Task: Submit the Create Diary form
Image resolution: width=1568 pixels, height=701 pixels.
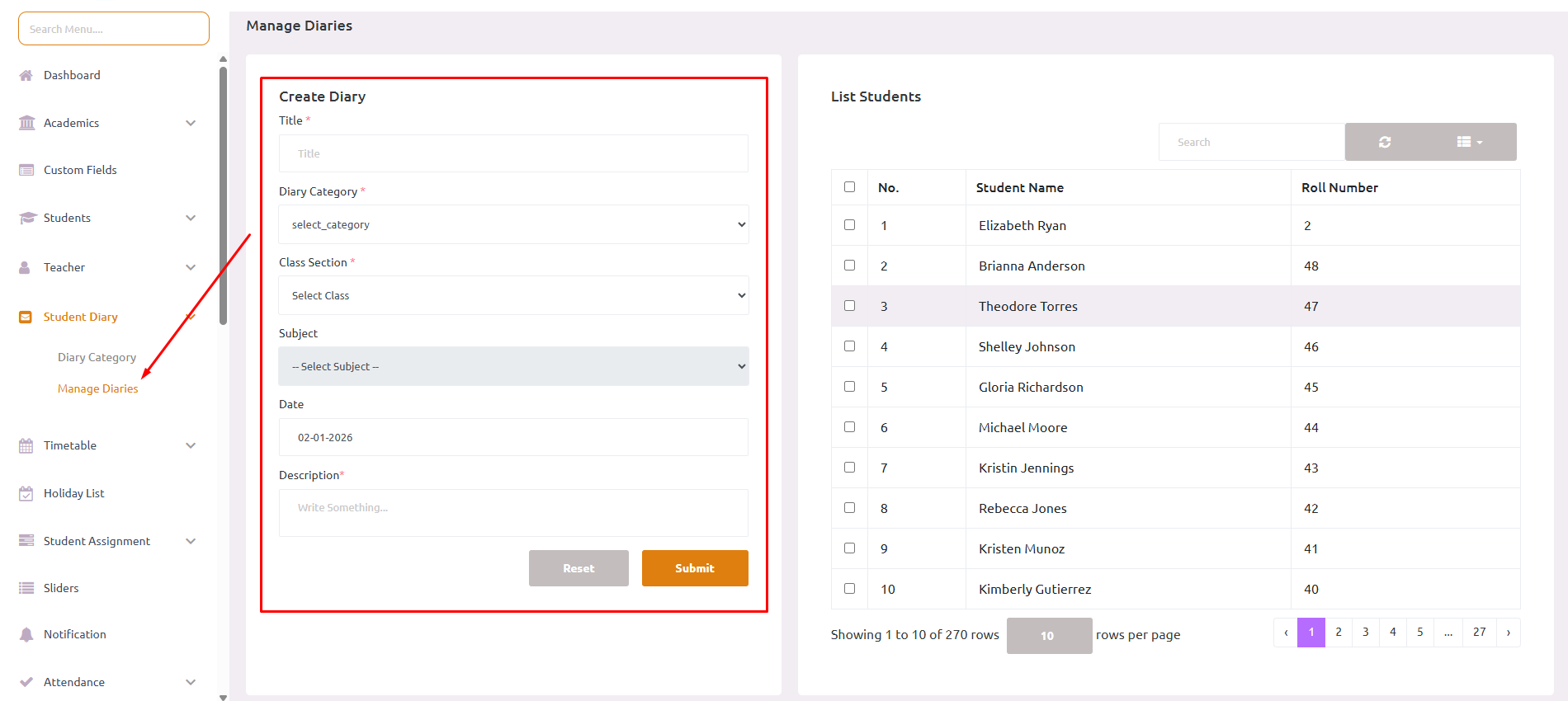Action: tap(694, 568)
